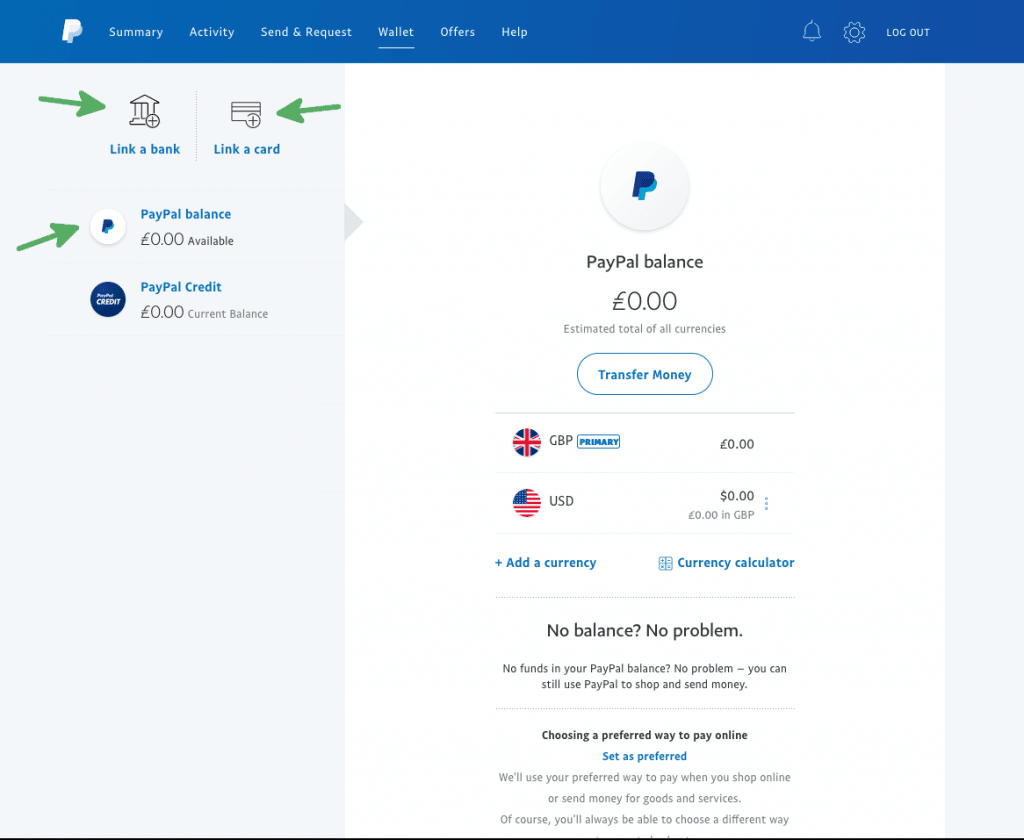Screen dimensions: 1024x840
Task: Open USD currency three-dot options menu
Action: tap(767, 504)
